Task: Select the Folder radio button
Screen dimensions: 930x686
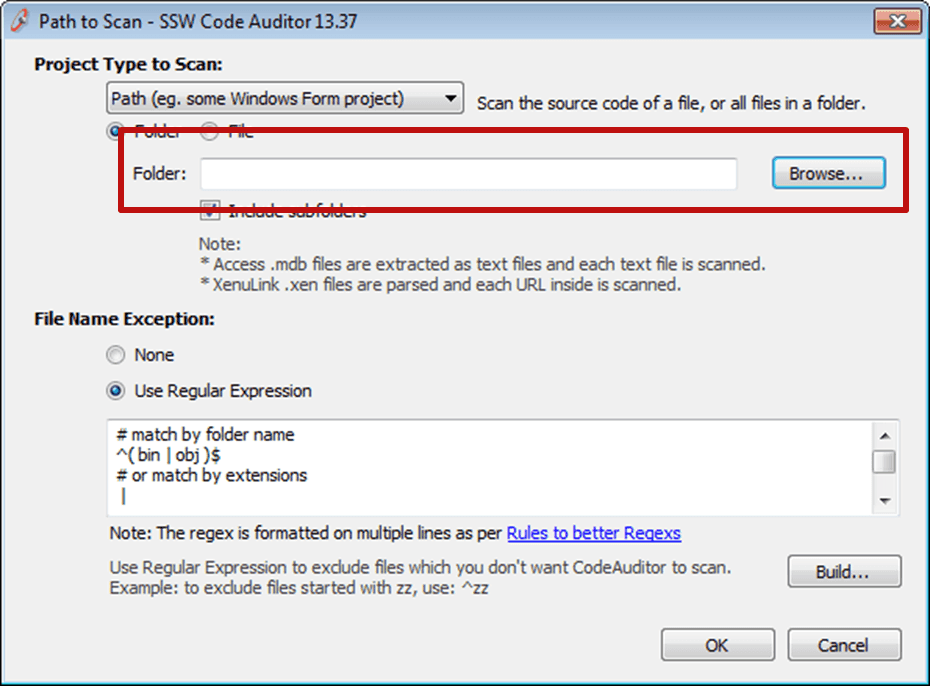Action: [x=118, y=131]
